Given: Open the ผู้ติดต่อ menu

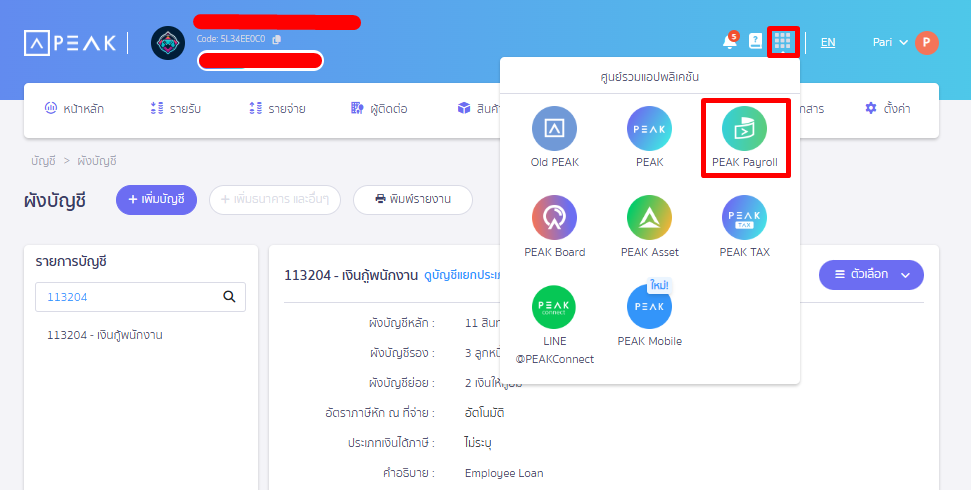Looking at the screenshot, I should point(379,108).
